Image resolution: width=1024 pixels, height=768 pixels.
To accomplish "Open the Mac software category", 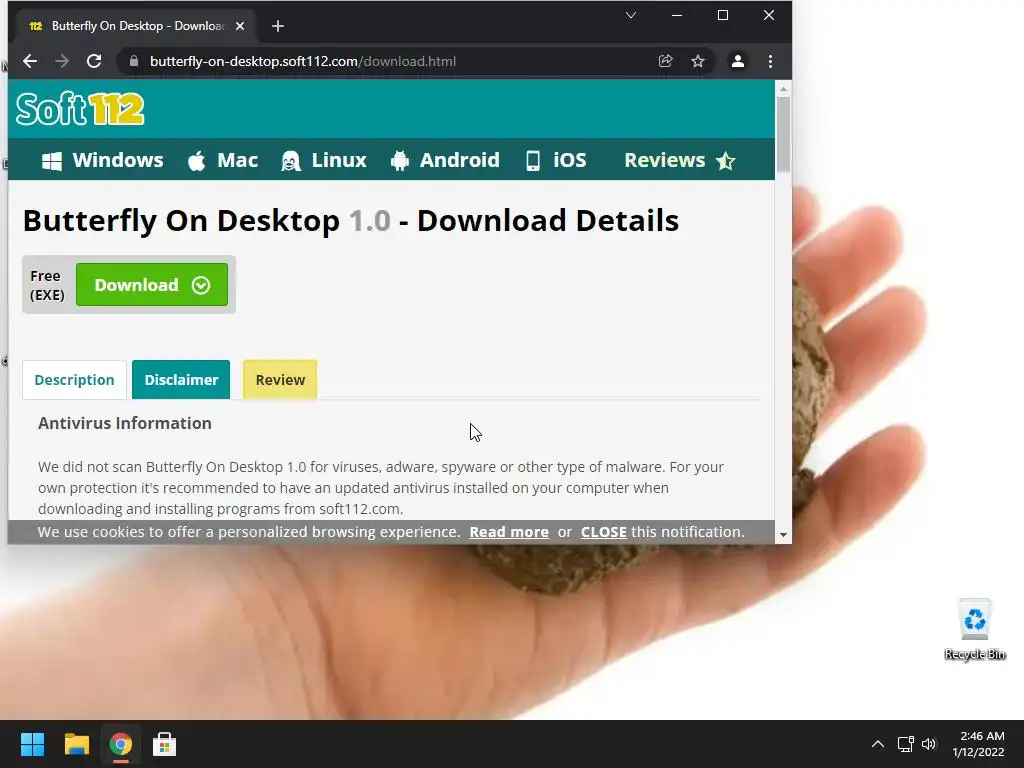I will 223,160.
